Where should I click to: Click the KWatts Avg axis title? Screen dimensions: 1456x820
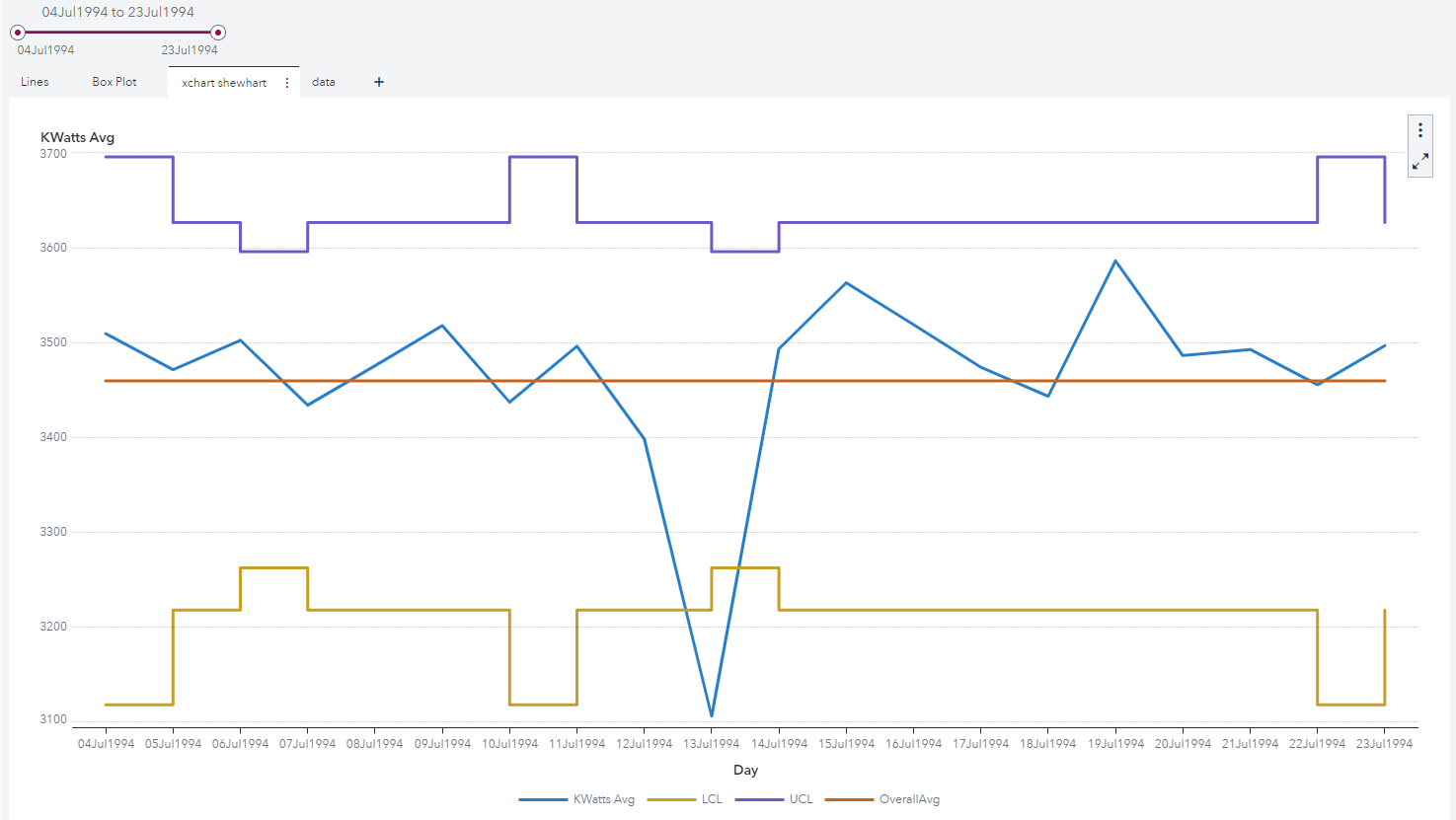[x=77, y=137]
